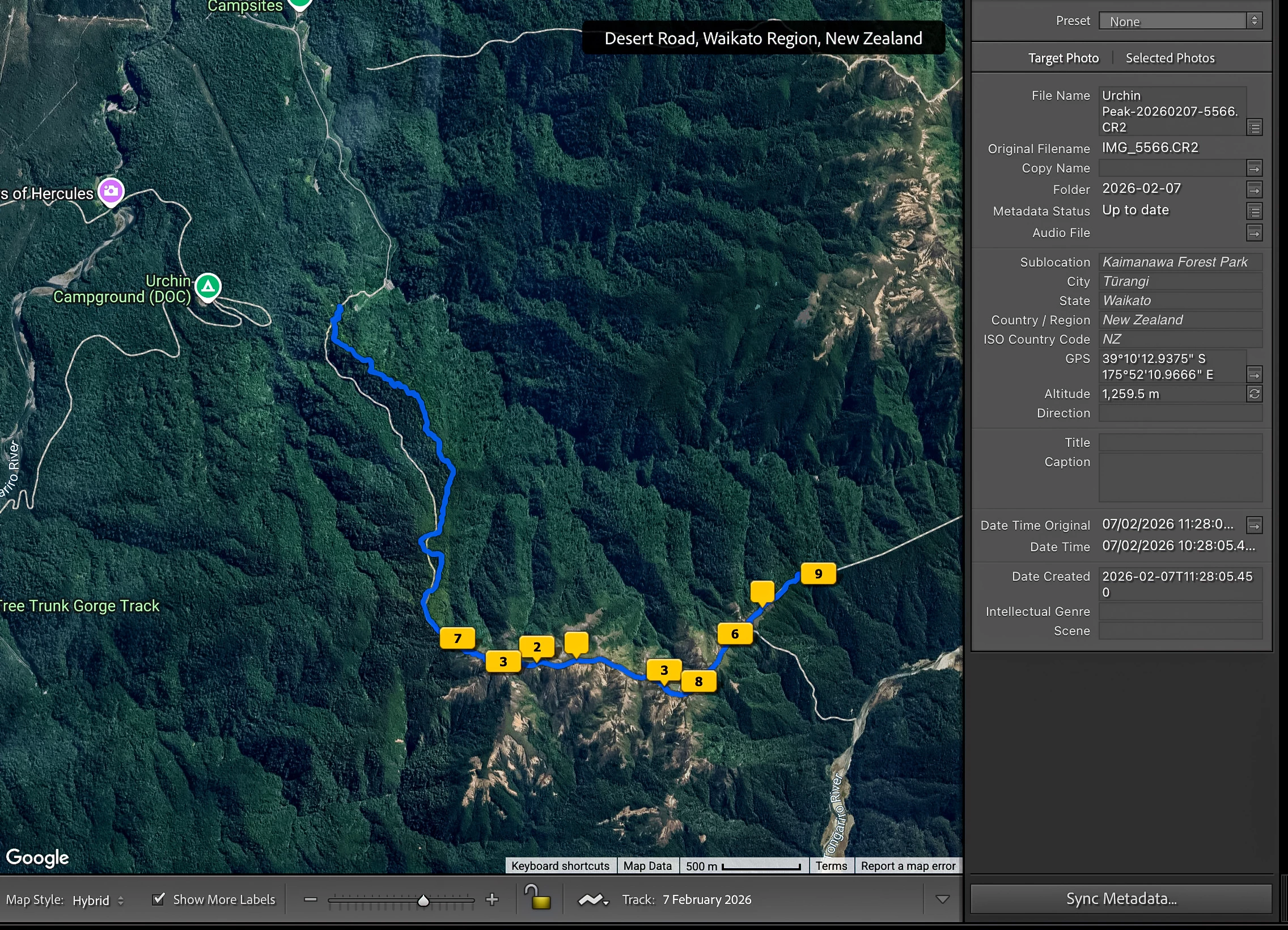The width and height of the screenshot is (1288, 930).
Task: Click Report a map error link
Action: 908,866
